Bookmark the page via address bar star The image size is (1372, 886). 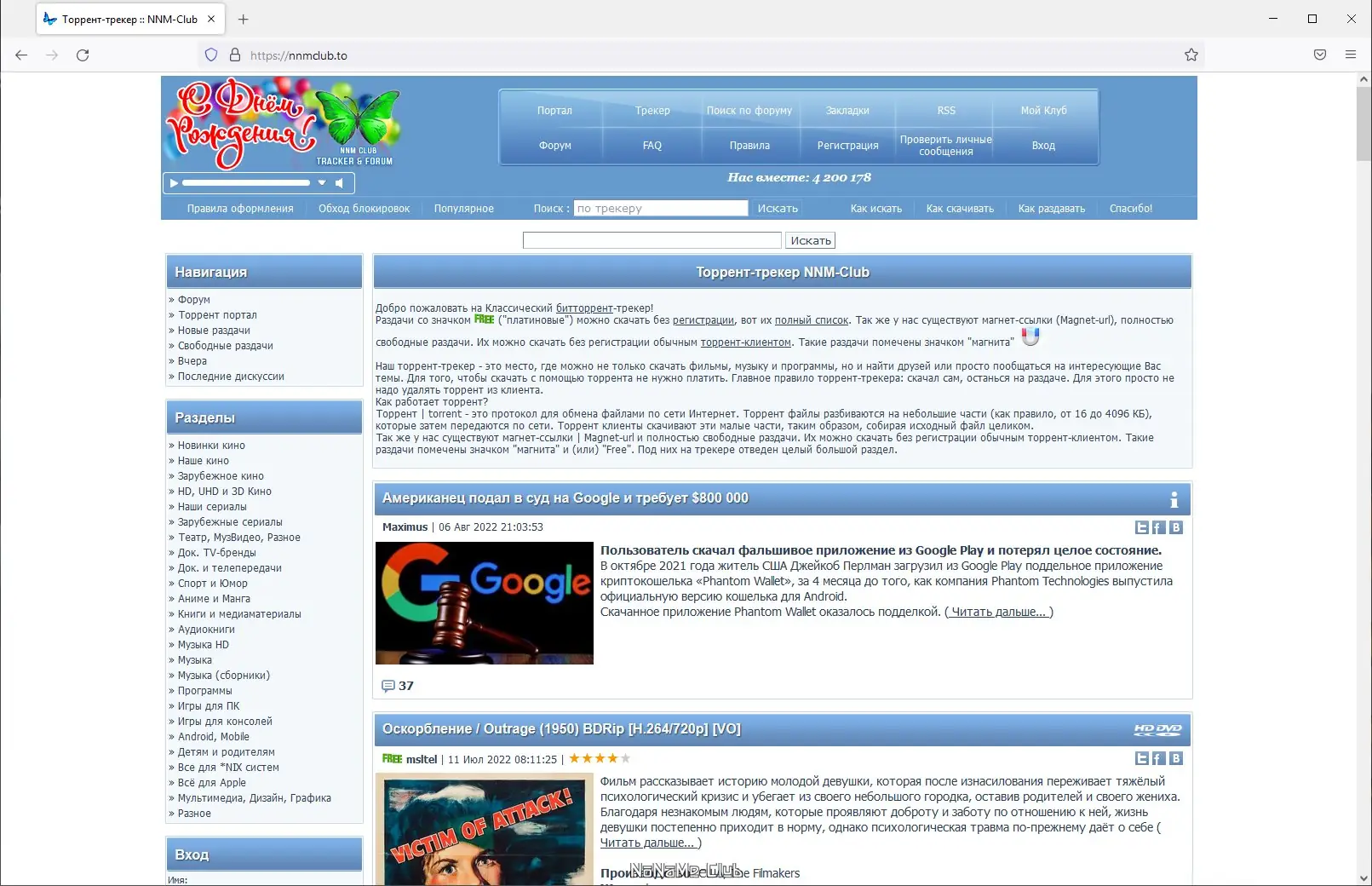coord(1192,54)
